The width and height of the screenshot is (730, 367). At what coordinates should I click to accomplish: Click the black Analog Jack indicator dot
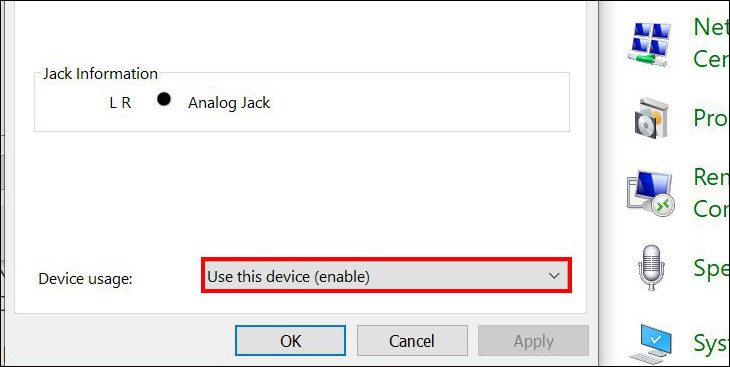click(x=163, y=99)
